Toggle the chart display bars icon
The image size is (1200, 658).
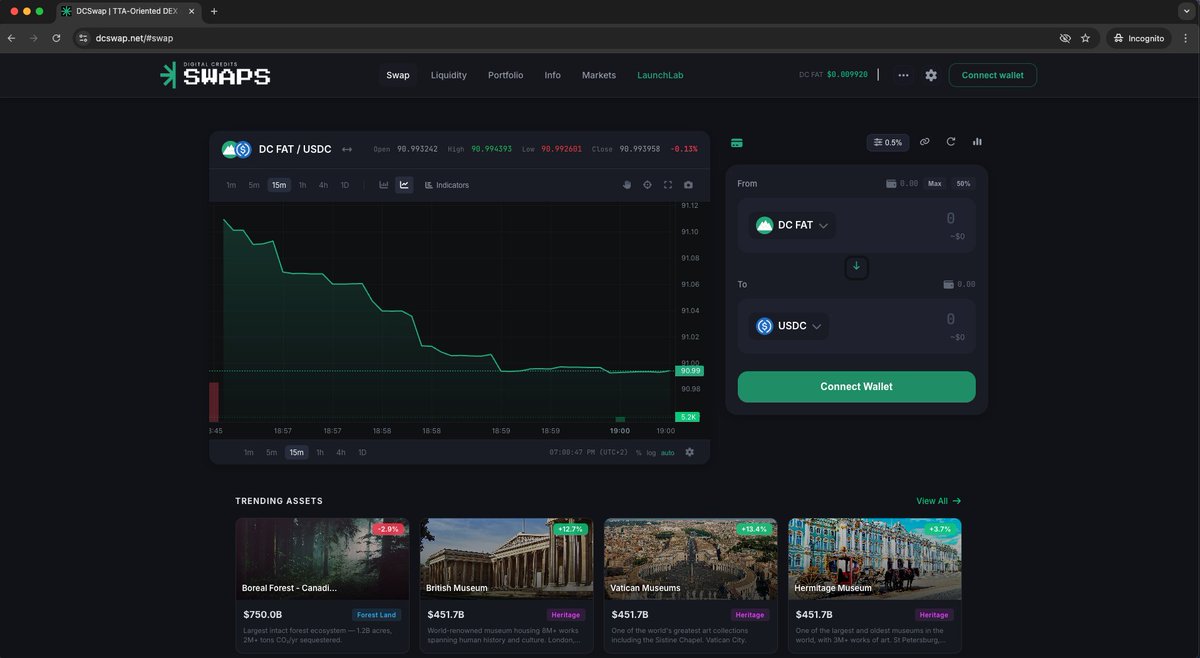(x=977, y=142)
